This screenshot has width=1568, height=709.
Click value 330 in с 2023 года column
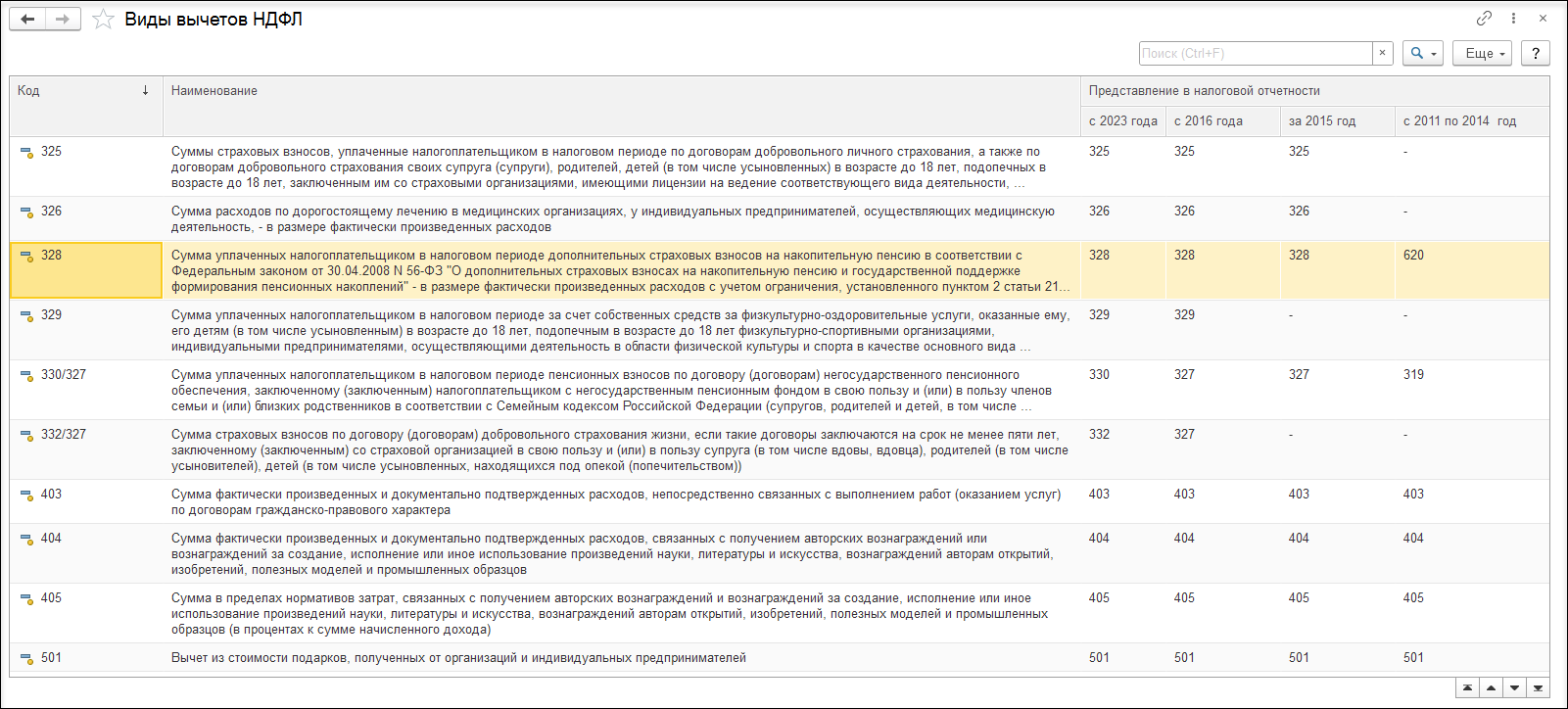[x=1099, y=375]
